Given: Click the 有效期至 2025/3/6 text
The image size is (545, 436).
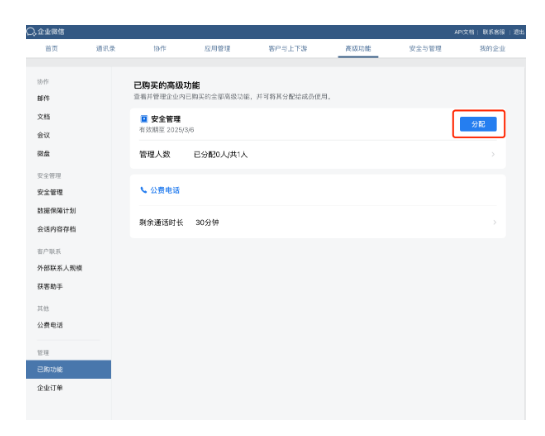Looking at the screenshot, I should click(166, 130).
